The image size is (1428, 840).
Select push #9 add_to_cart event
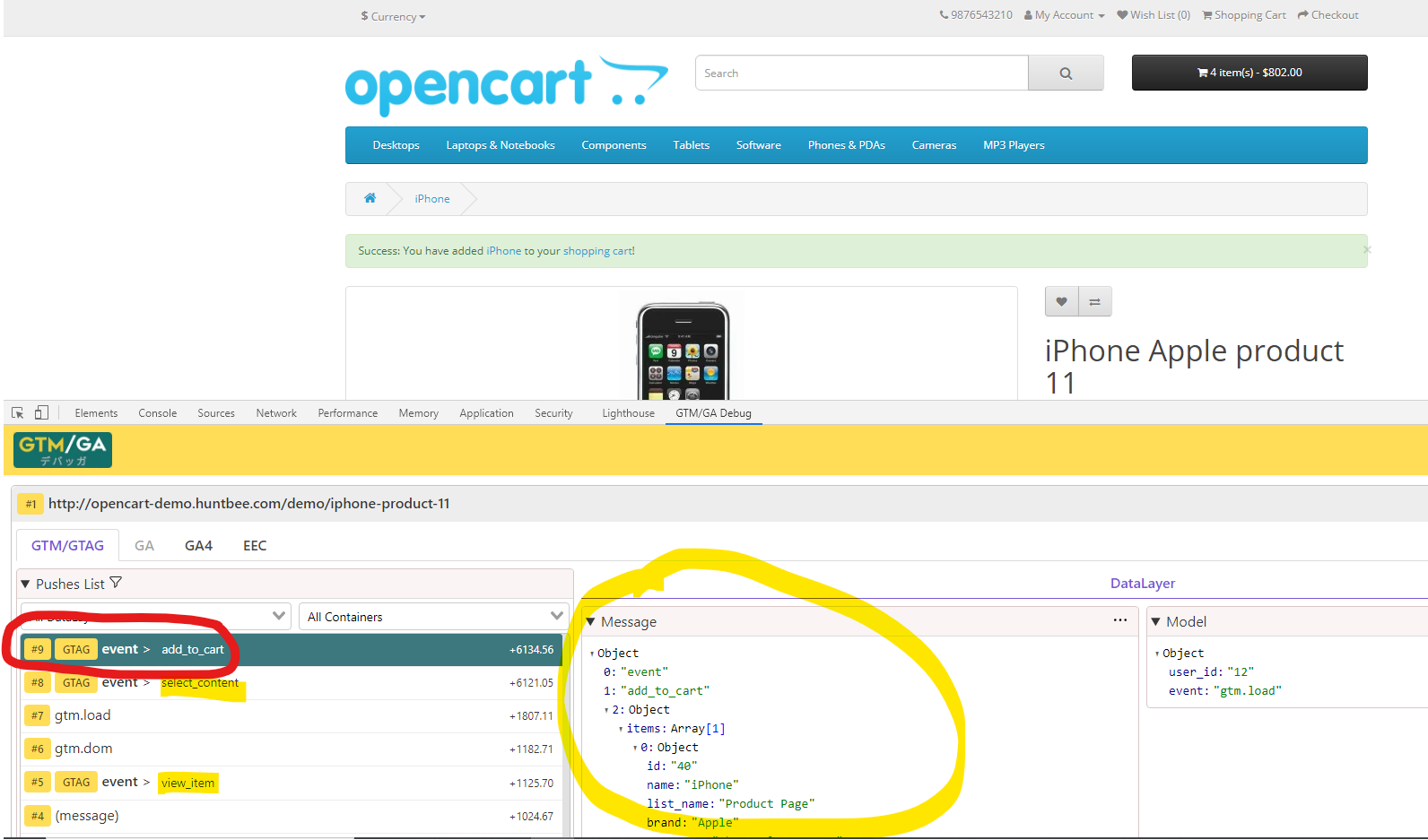292,649
